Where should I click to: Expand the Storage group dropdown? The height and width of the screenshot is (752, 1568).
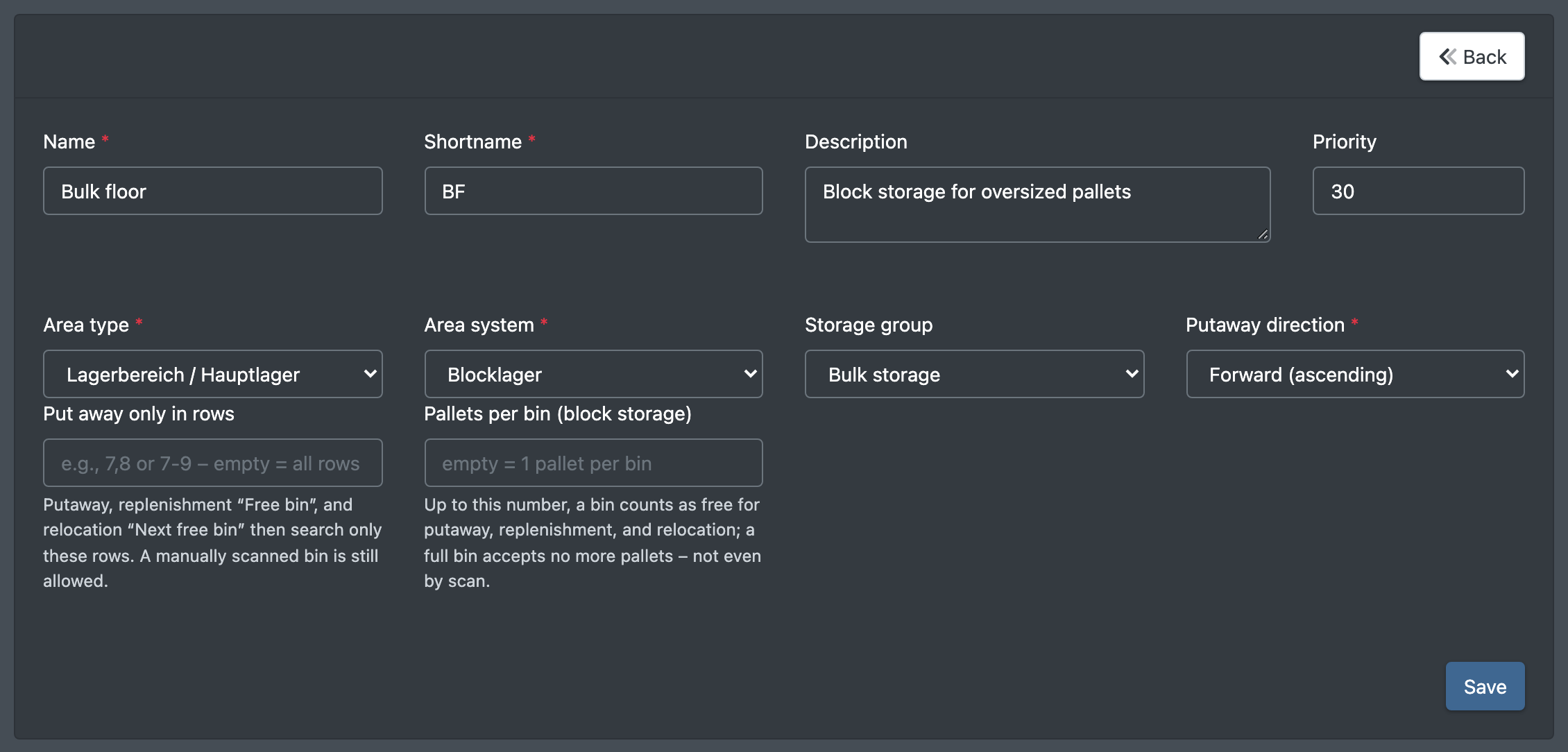974,374
